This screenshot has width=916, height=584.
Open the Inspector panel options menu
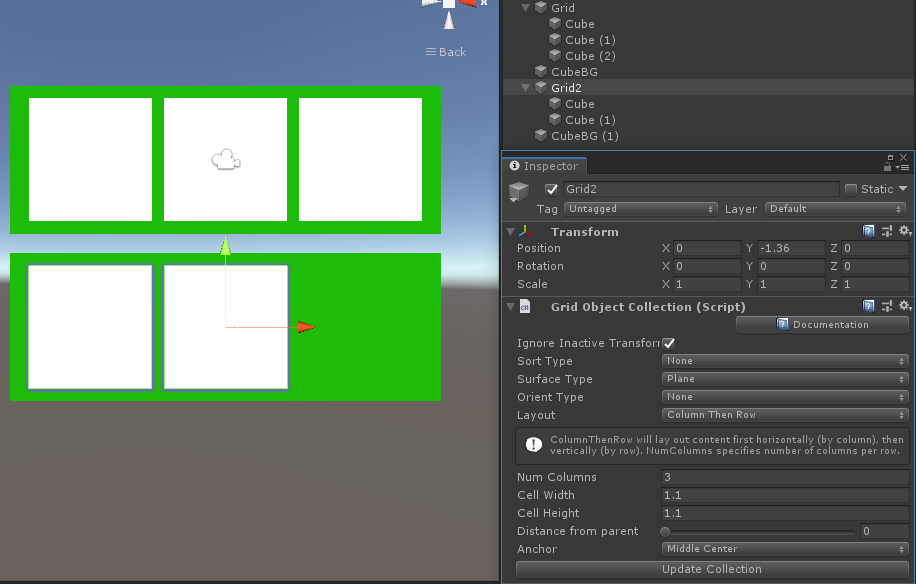coord(904,168)
